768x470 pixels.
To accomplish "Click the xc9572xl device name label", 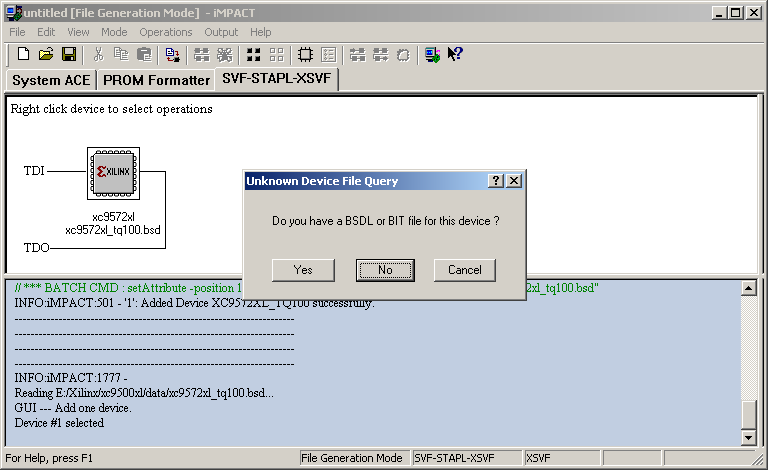I will [113, 217].
